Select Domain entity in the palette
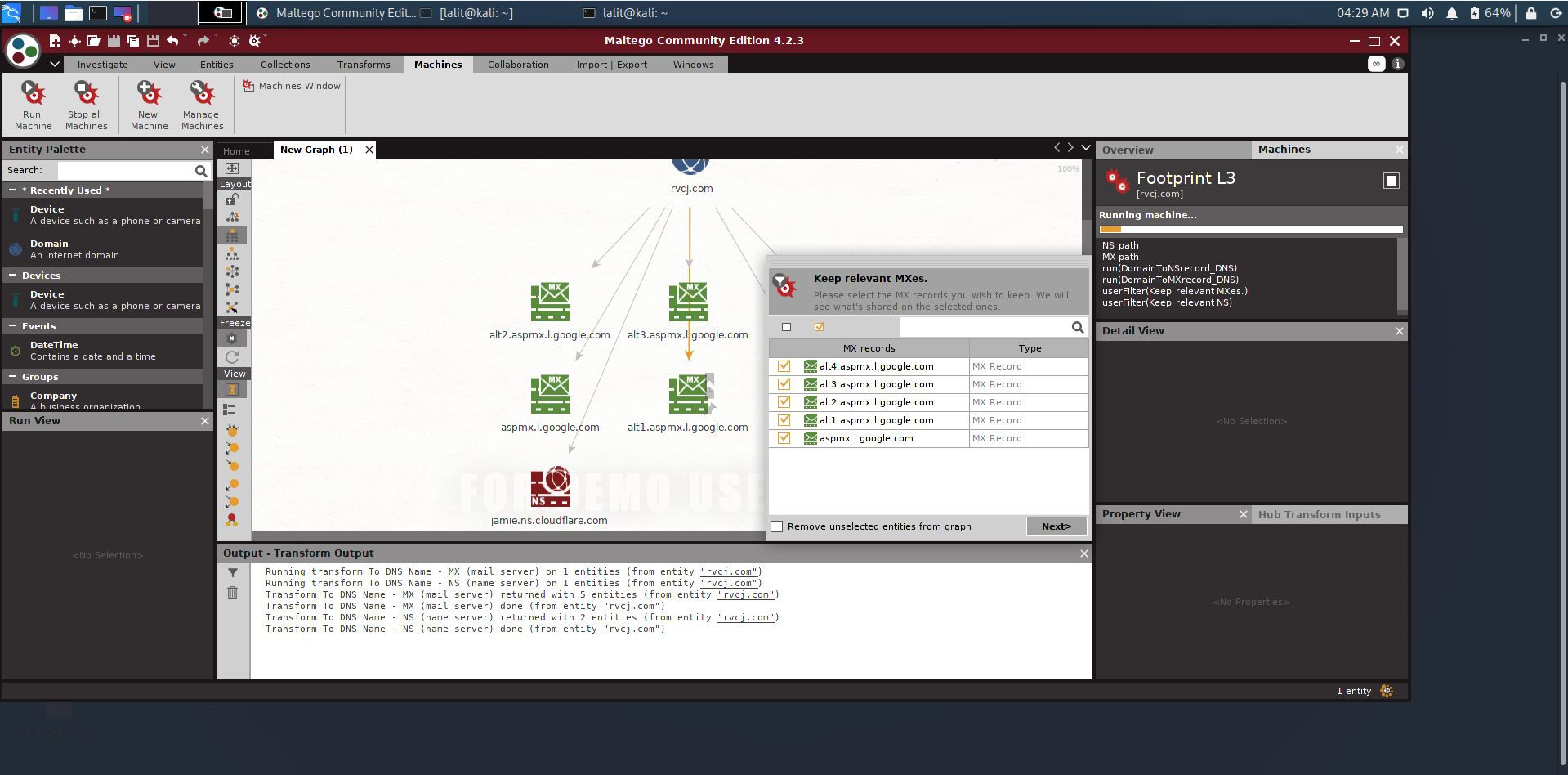Screen dimensions: 1568x775 pyautogui.click(x=103, y=249)
